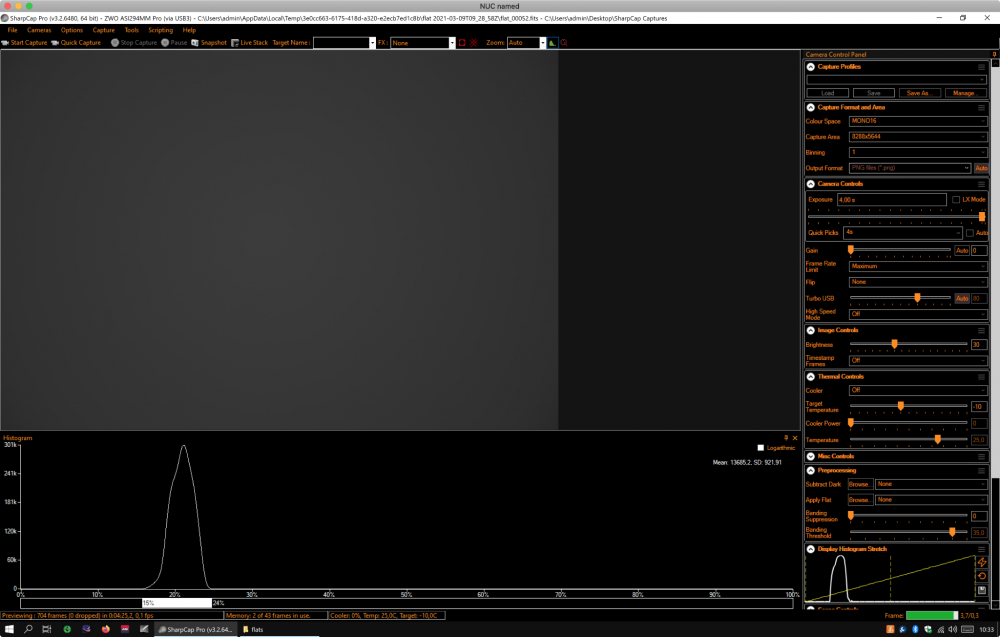Open the flats folder in taskbar
This screenshot has width=1000, height=637.
(x=253, y=629)
